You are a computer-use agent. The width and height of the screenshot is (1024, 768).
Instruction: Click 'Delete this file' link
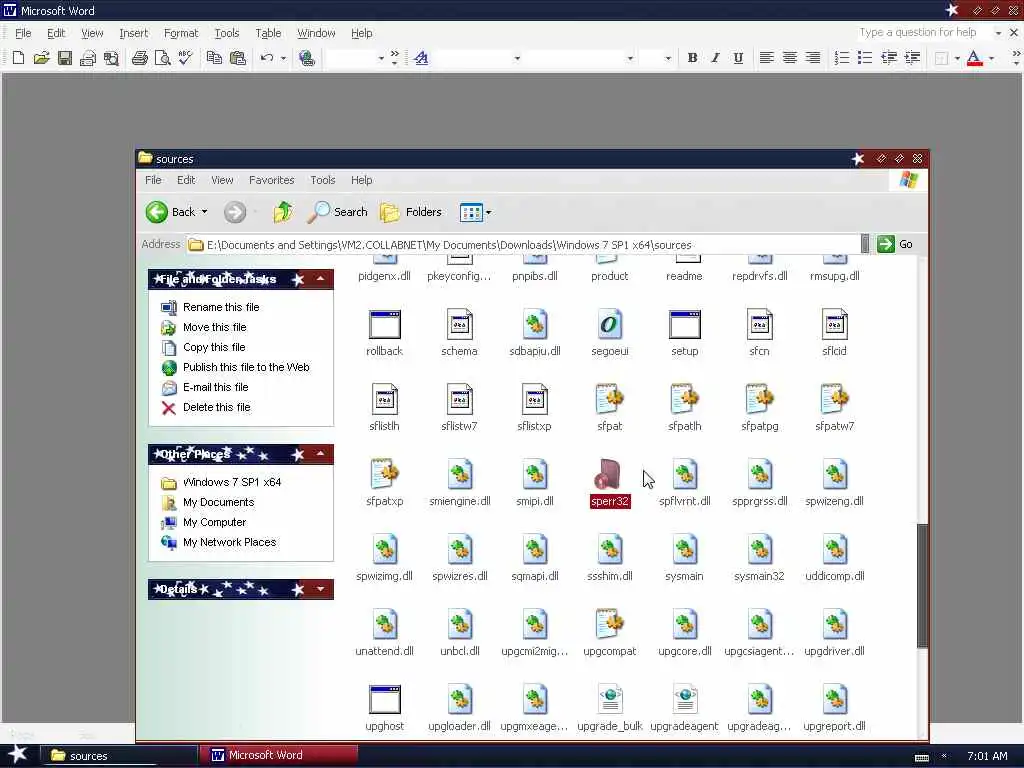216,408
